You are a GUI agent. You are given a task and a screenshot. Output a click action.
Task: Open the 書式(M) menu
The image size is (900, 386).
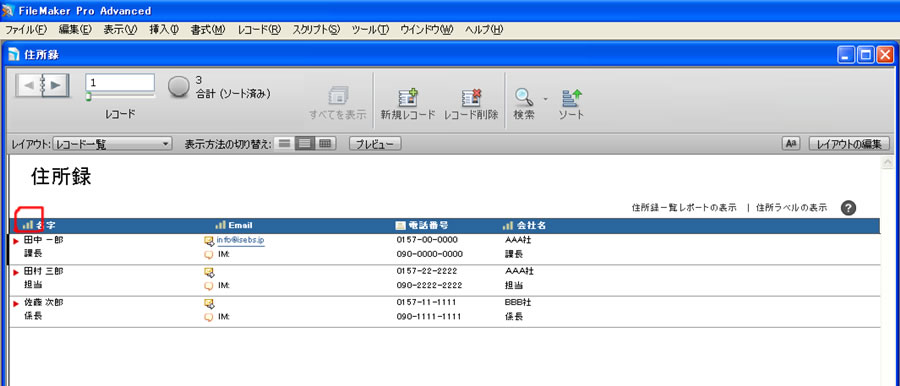click(208, 30)
